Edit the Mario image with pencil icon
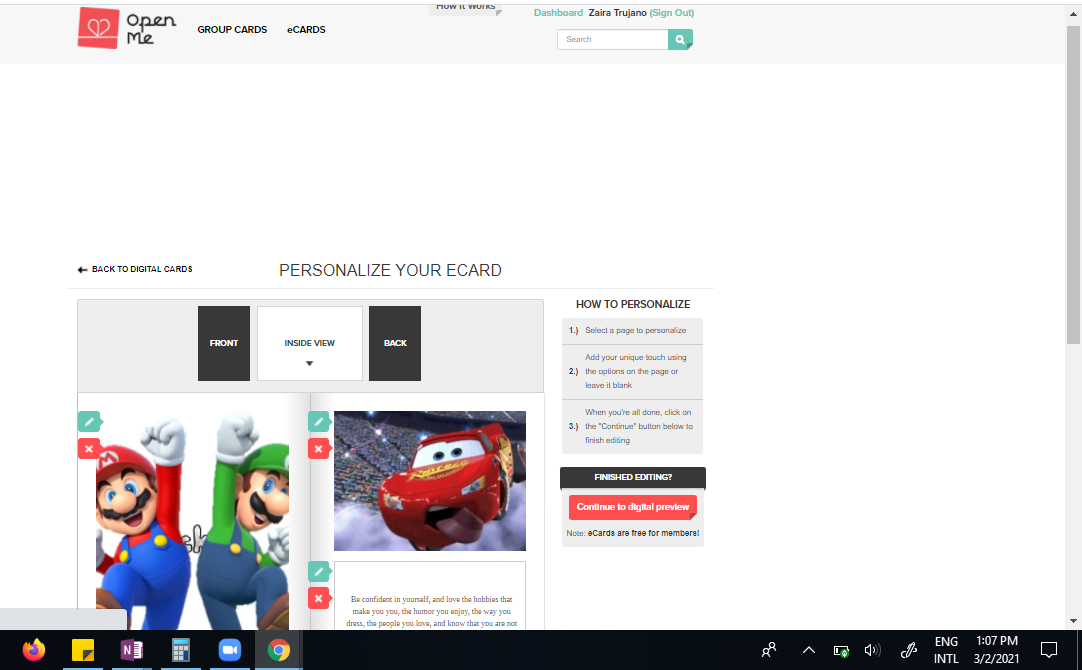Screen dimensions: 1082x670 click(x=89, y=422)
